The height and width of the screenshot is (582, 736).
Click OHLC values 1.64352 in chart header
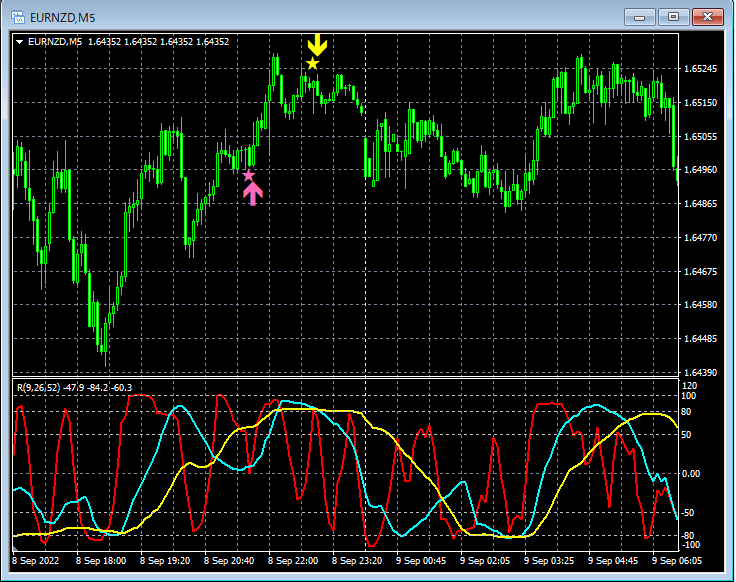coord(159,42)
